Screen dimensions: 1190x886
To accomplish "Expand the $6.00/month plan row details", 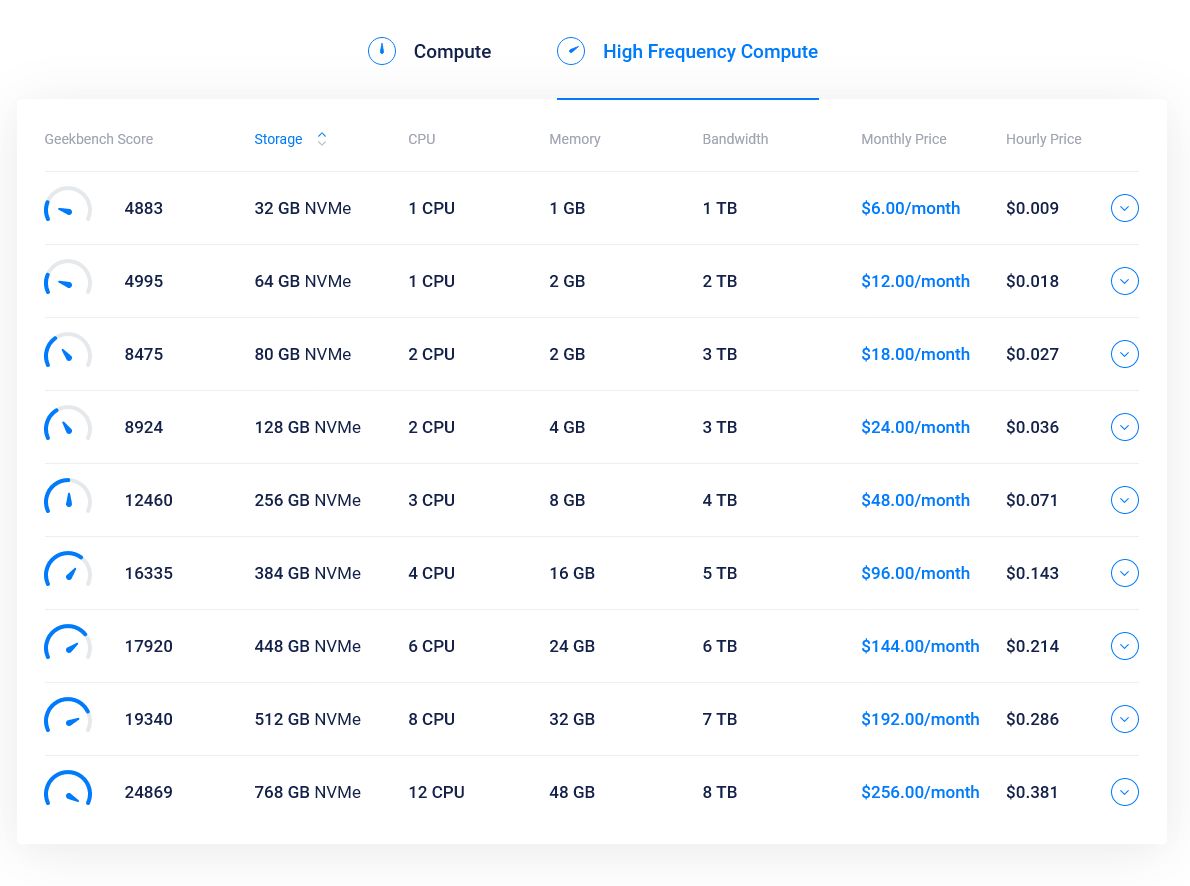I will [x=1125, y=208].
